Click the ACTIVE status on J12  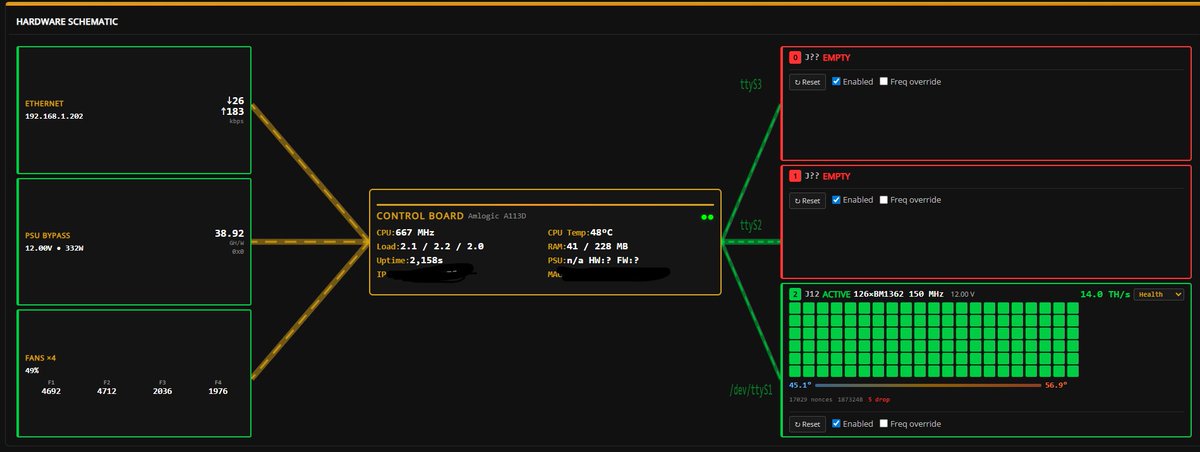pos(836,294)
